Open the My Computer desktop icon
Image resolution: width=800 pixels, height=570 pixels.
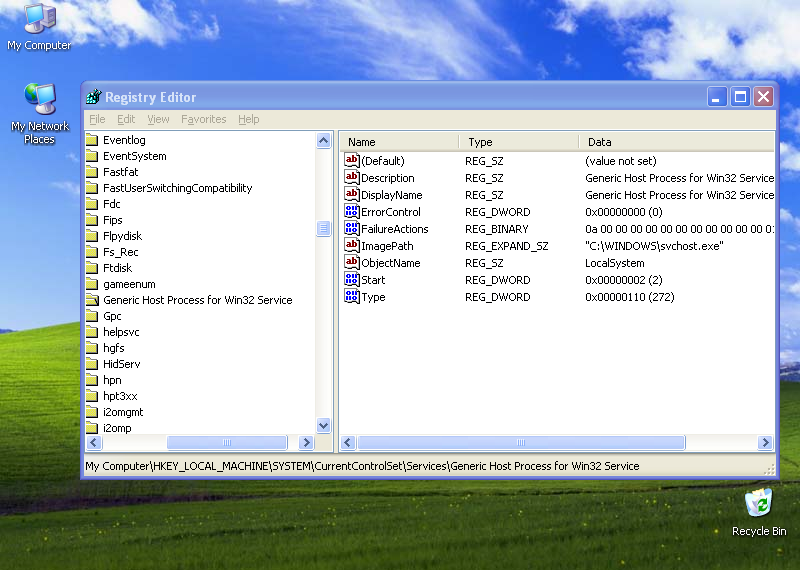tap(39, 27)
